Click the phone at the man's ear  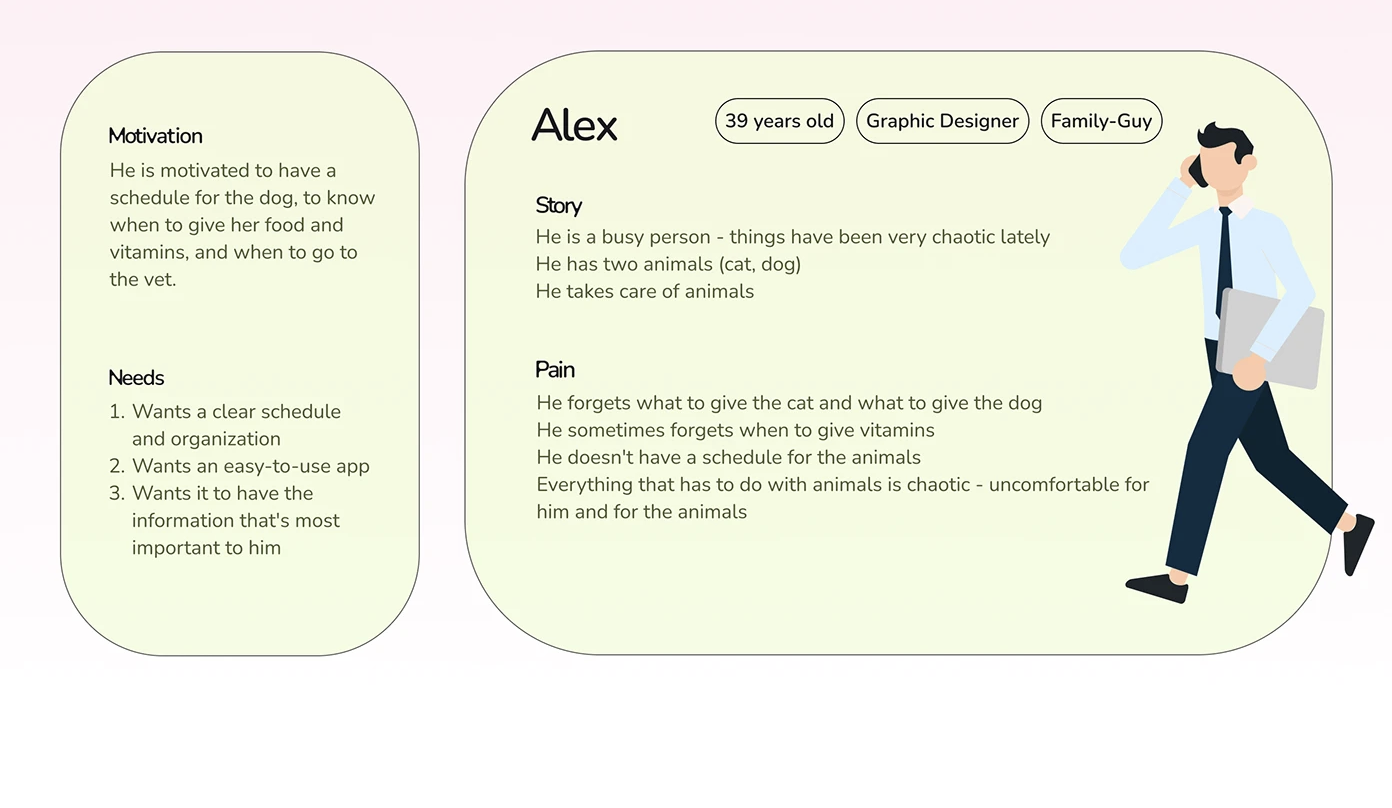1196,172
